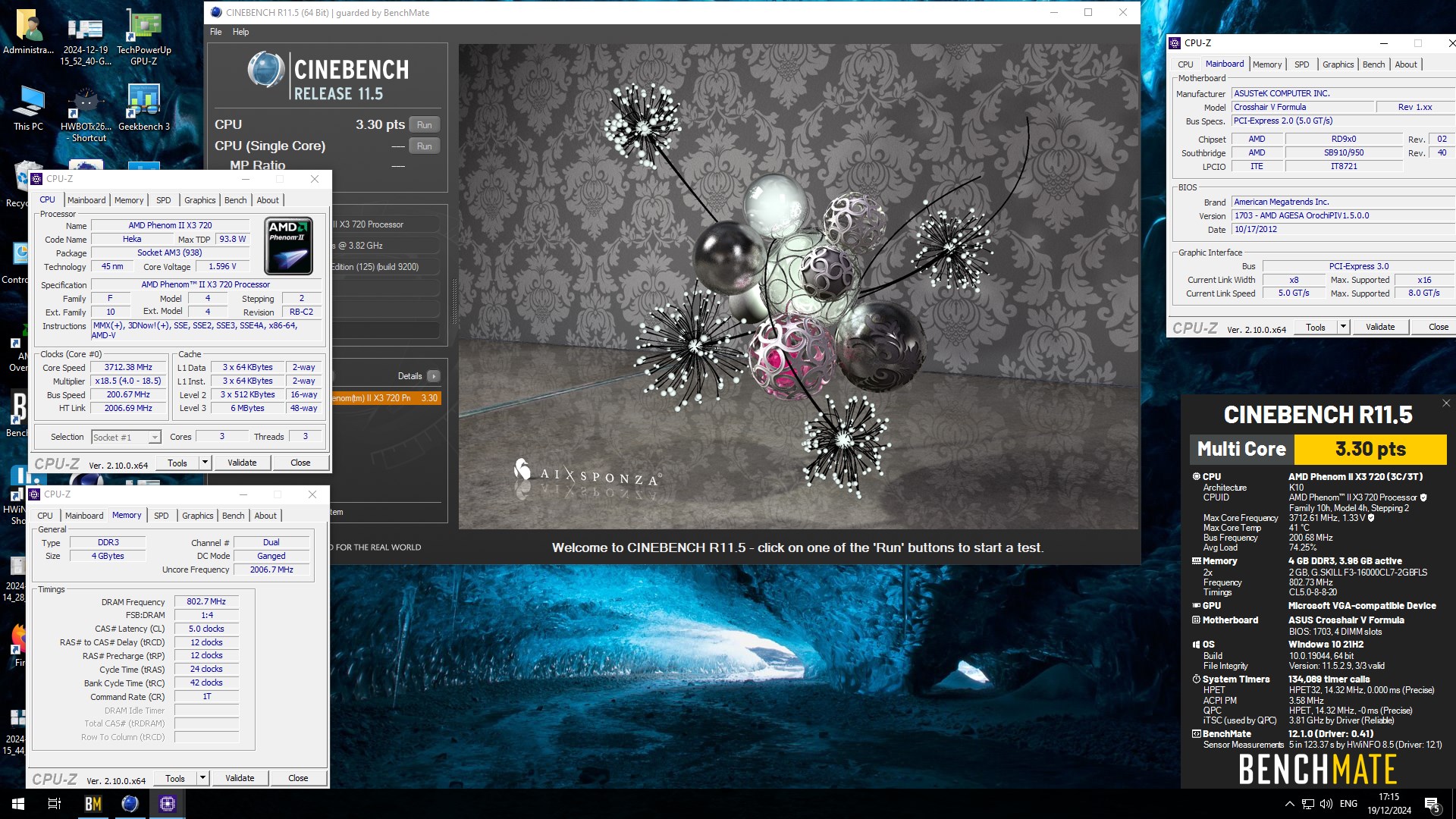Screen dimensions: 1456x819
Task: Expand Details arrow in Cinebench ranking
Action: pos(433,376)
